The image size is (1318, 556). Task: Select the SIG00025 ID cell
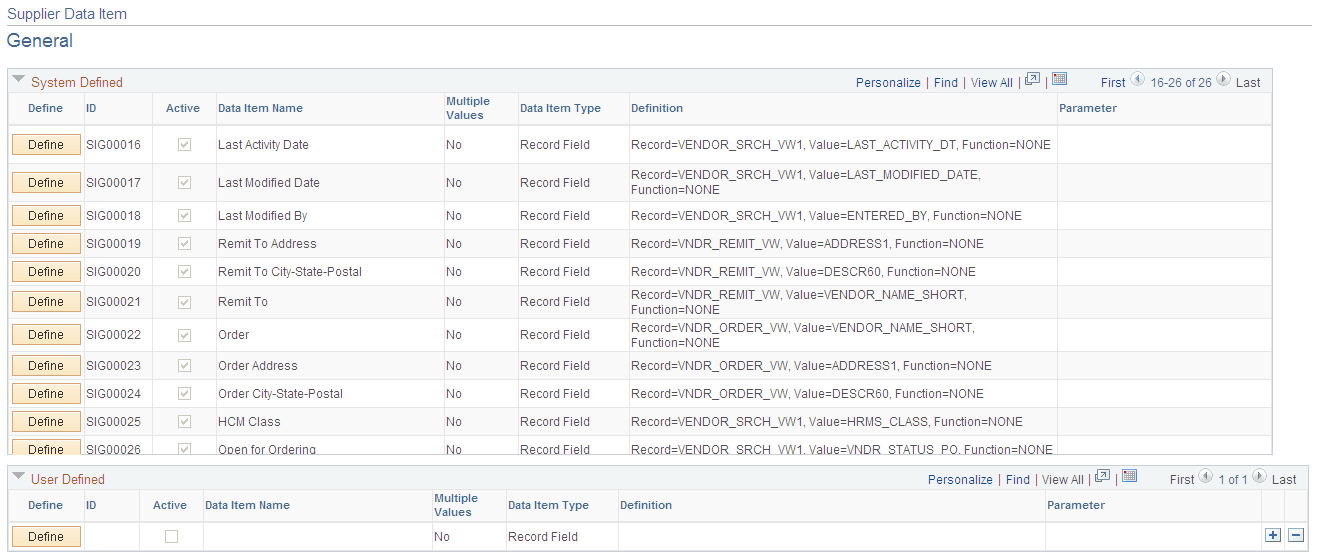pyautogui.click(x=113, y=422)
